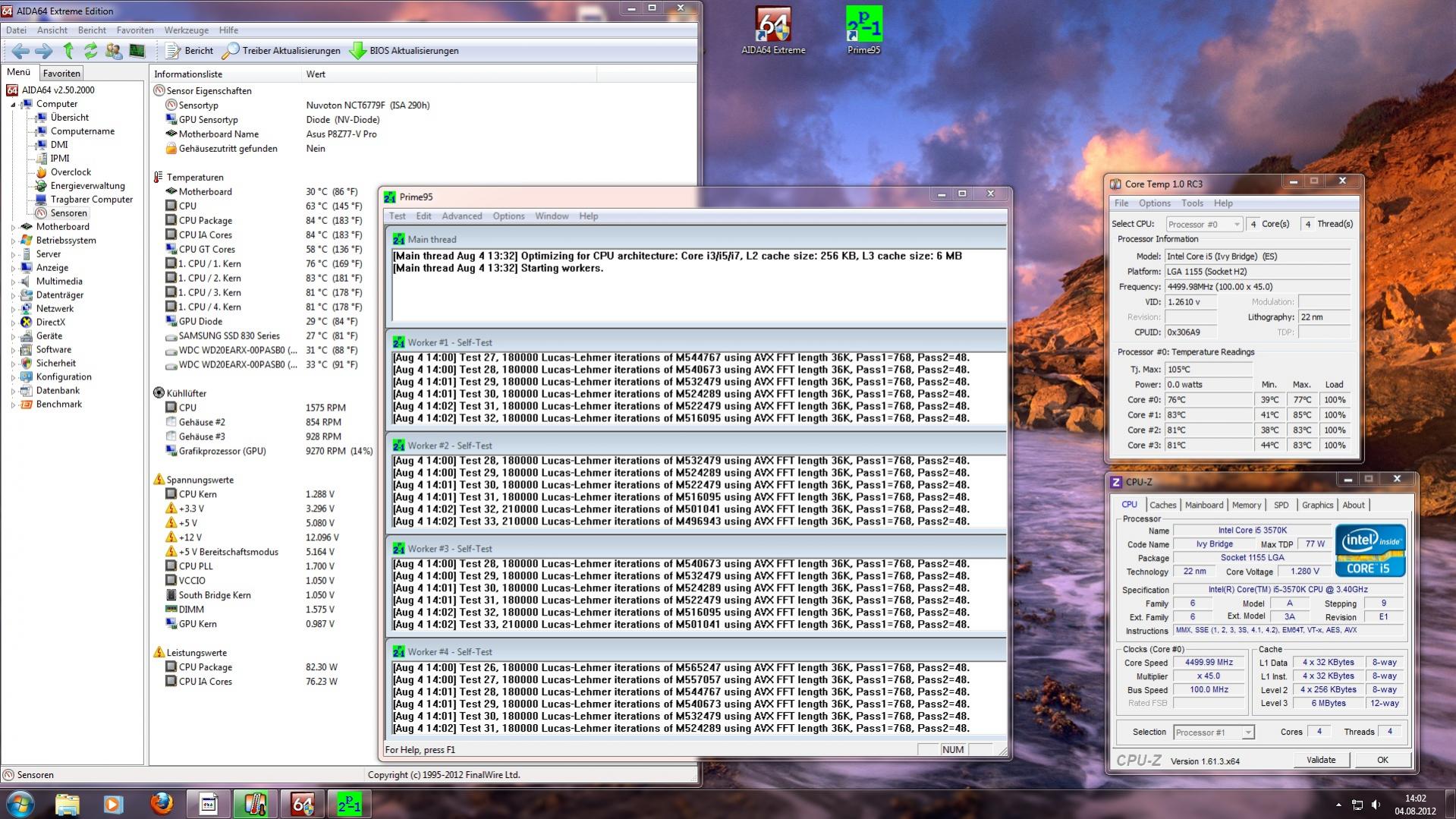This screenshot has width=1456, height=819.
Task: Open the Windows Start menu
Action: 20,804
